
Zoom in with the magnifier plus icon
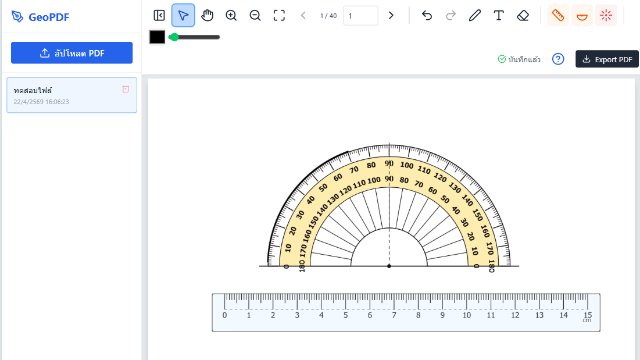click(x=231, y=16)
